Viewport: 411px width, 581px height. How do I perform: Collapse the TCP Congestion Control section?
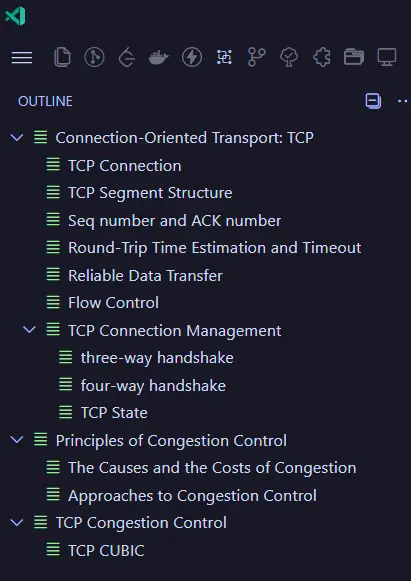[17, 522]
